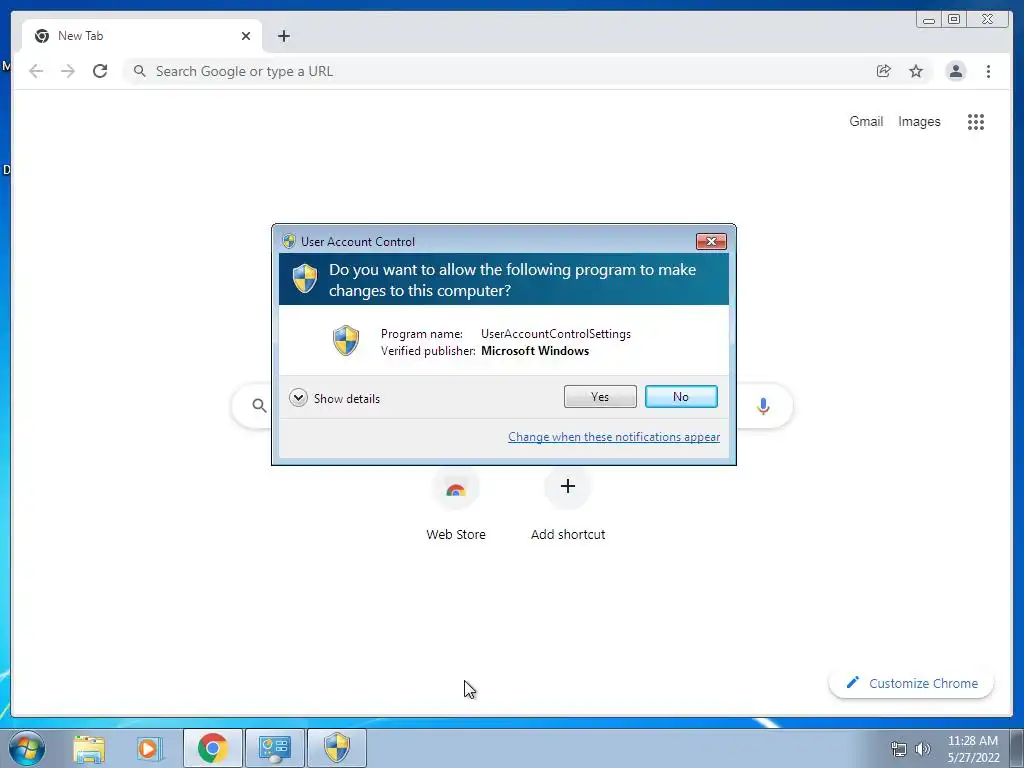Launch Windows Media Player from taskbar

[149, 748]
